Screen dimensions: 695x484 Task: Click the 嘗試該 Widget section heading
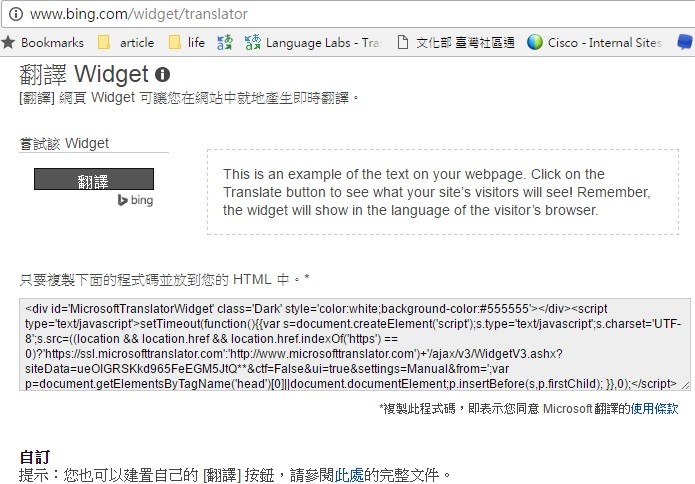(x=64, y=144)
